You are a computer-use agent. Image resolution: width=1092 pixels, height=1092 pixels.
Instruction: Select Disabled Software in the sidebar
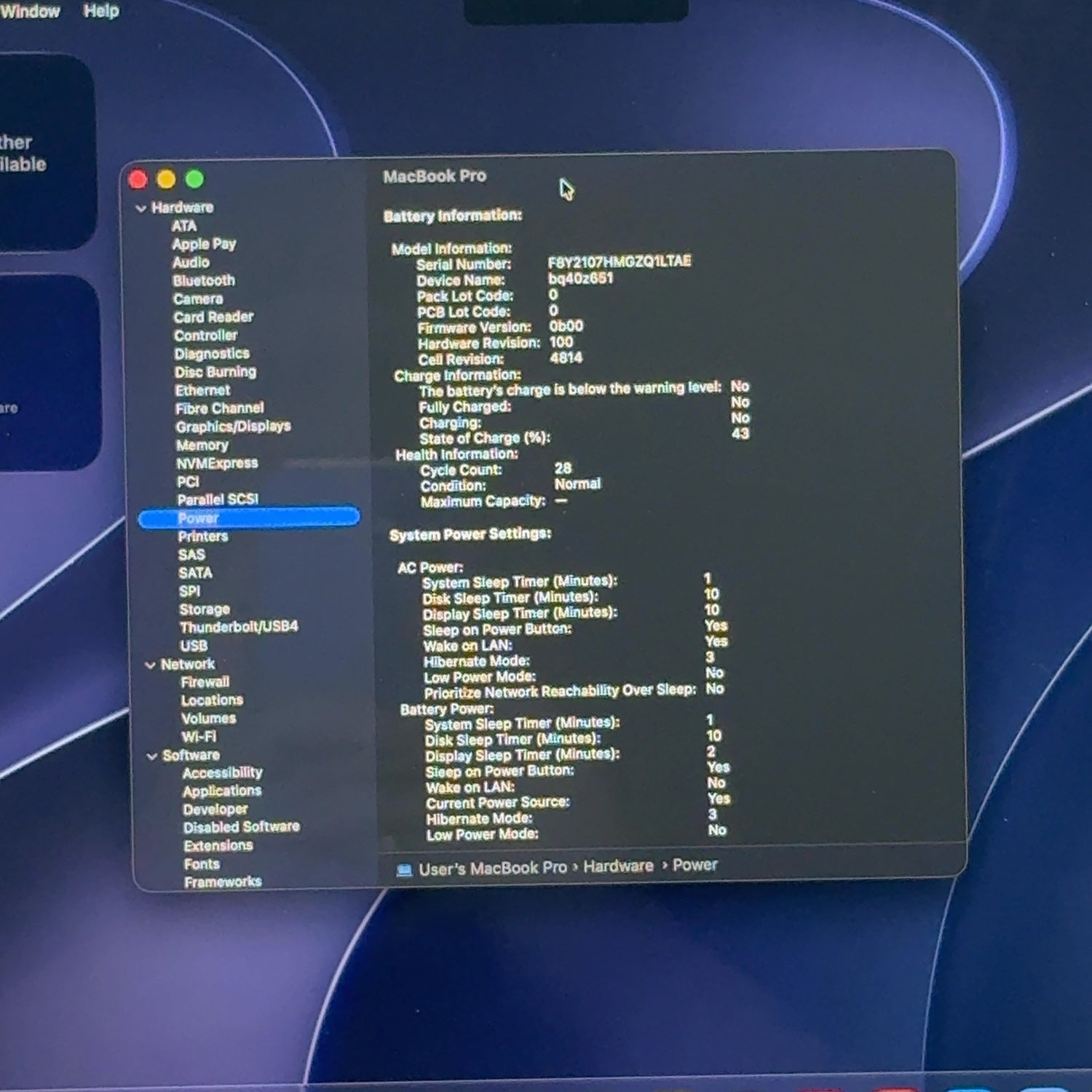click(242, 828)
